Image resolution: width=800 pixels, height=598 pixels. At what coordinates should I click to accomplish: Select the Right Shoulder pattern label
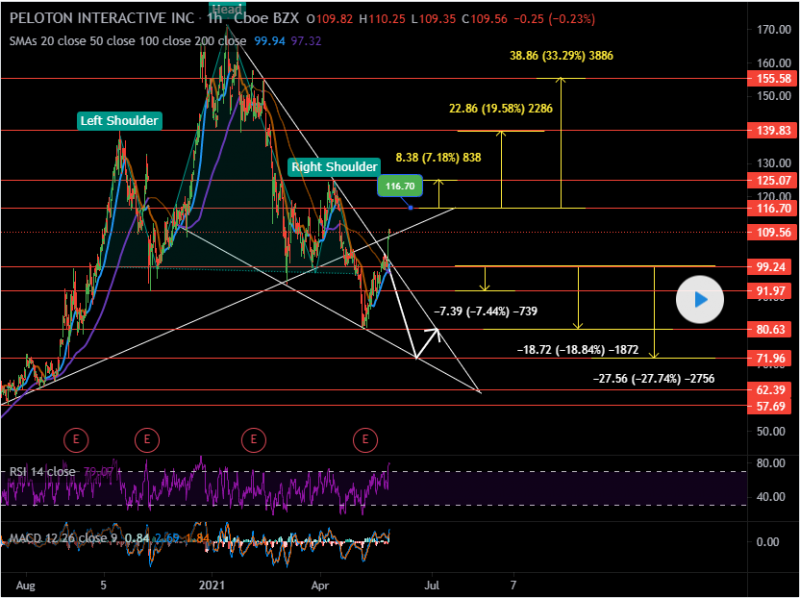pyautogui.click(x=334, y=167)
